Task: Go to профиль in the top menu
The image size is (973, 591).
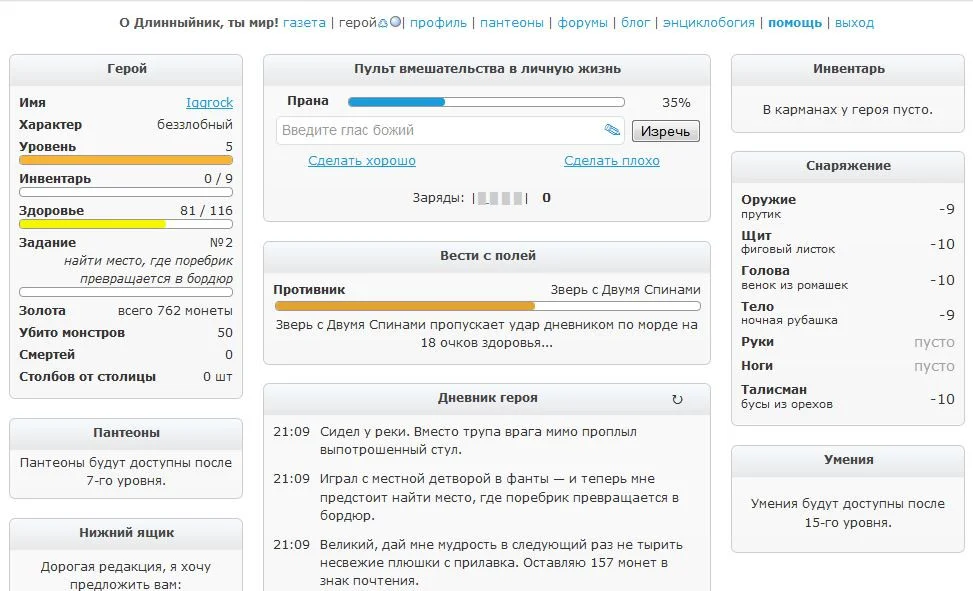Action: coord(438,22)
